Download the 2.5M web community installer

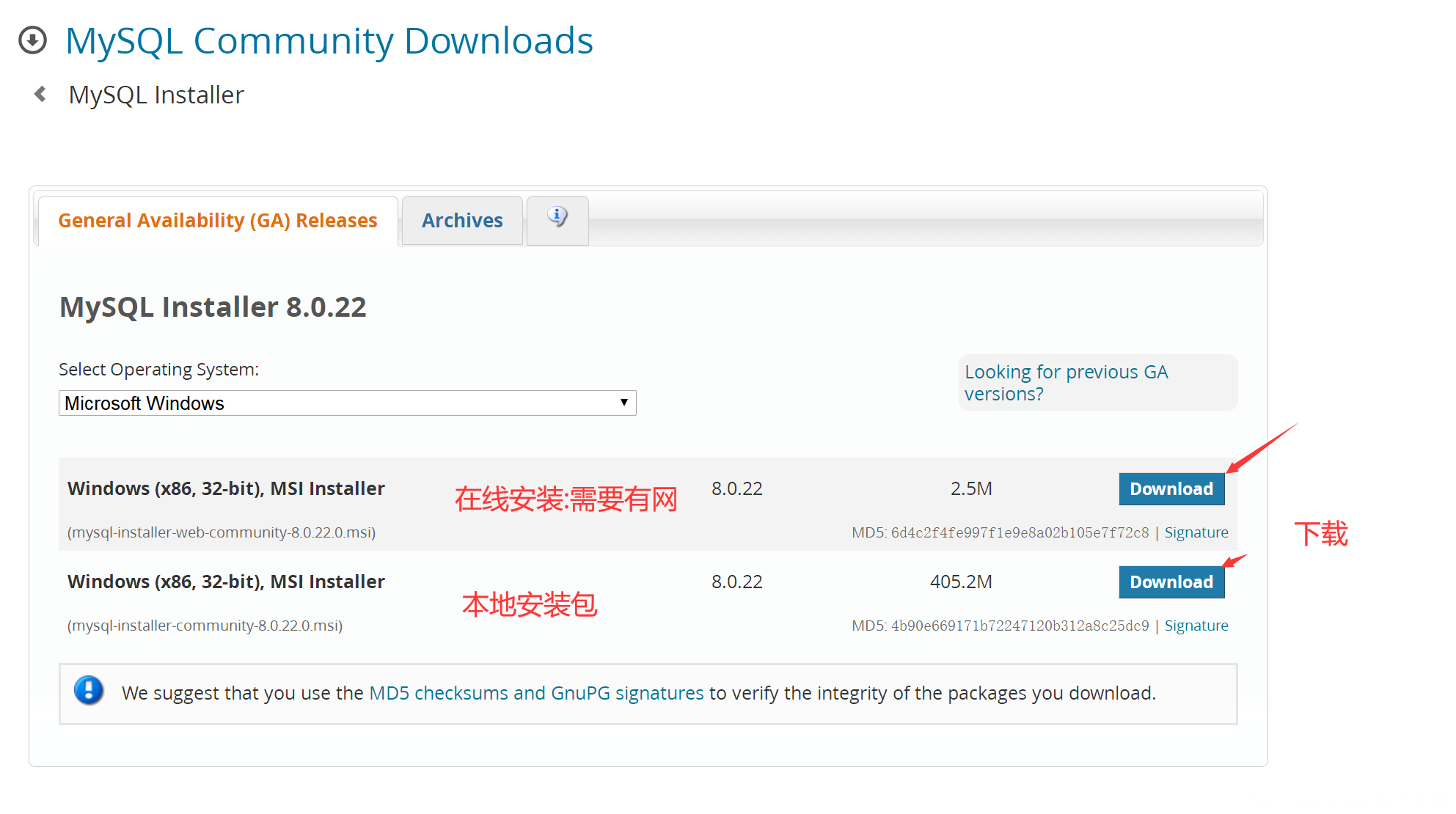click(x=1171, y=489)
